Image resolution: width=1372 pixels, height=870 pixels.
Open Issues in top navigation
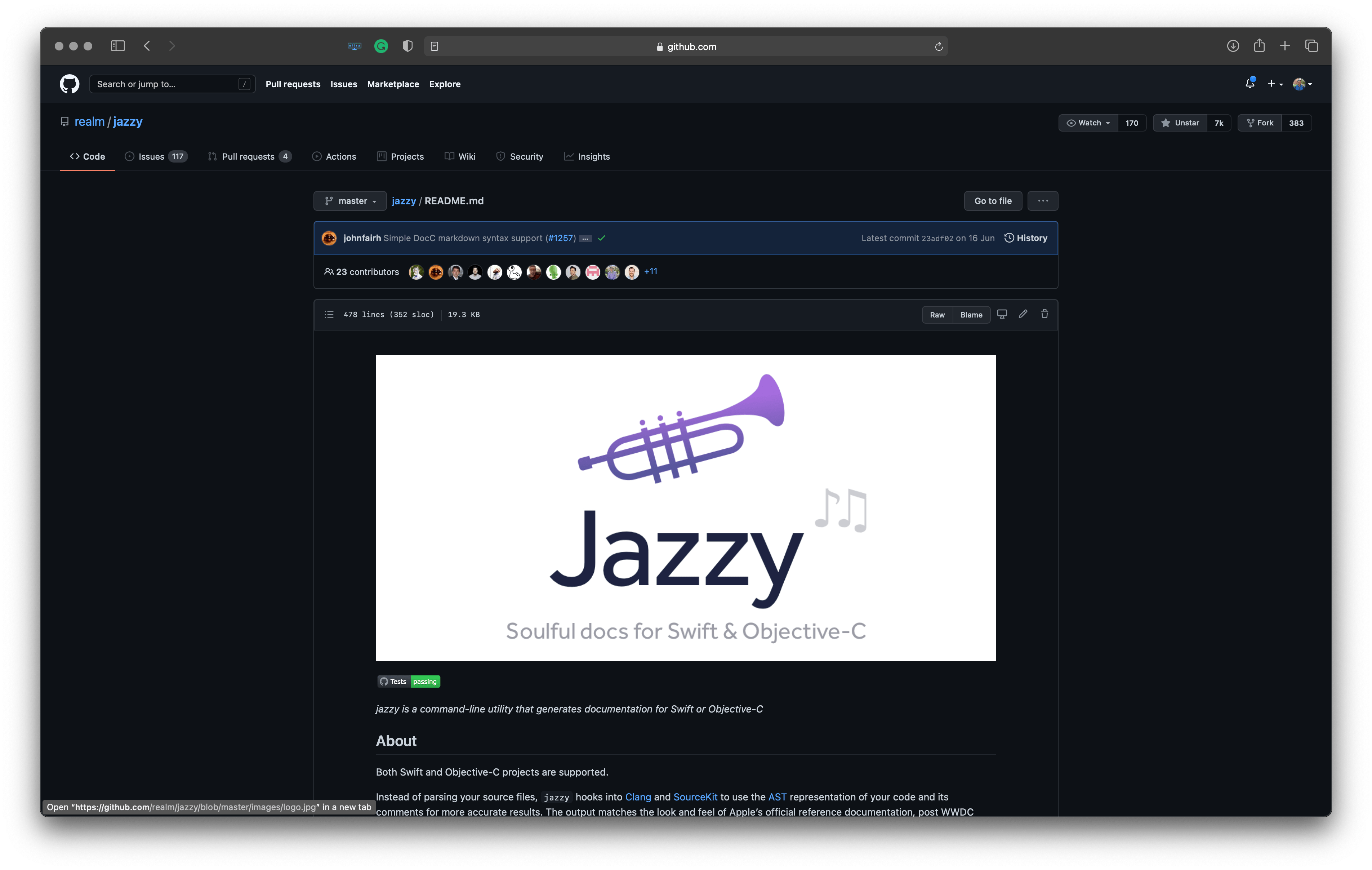tap(344, 84)
